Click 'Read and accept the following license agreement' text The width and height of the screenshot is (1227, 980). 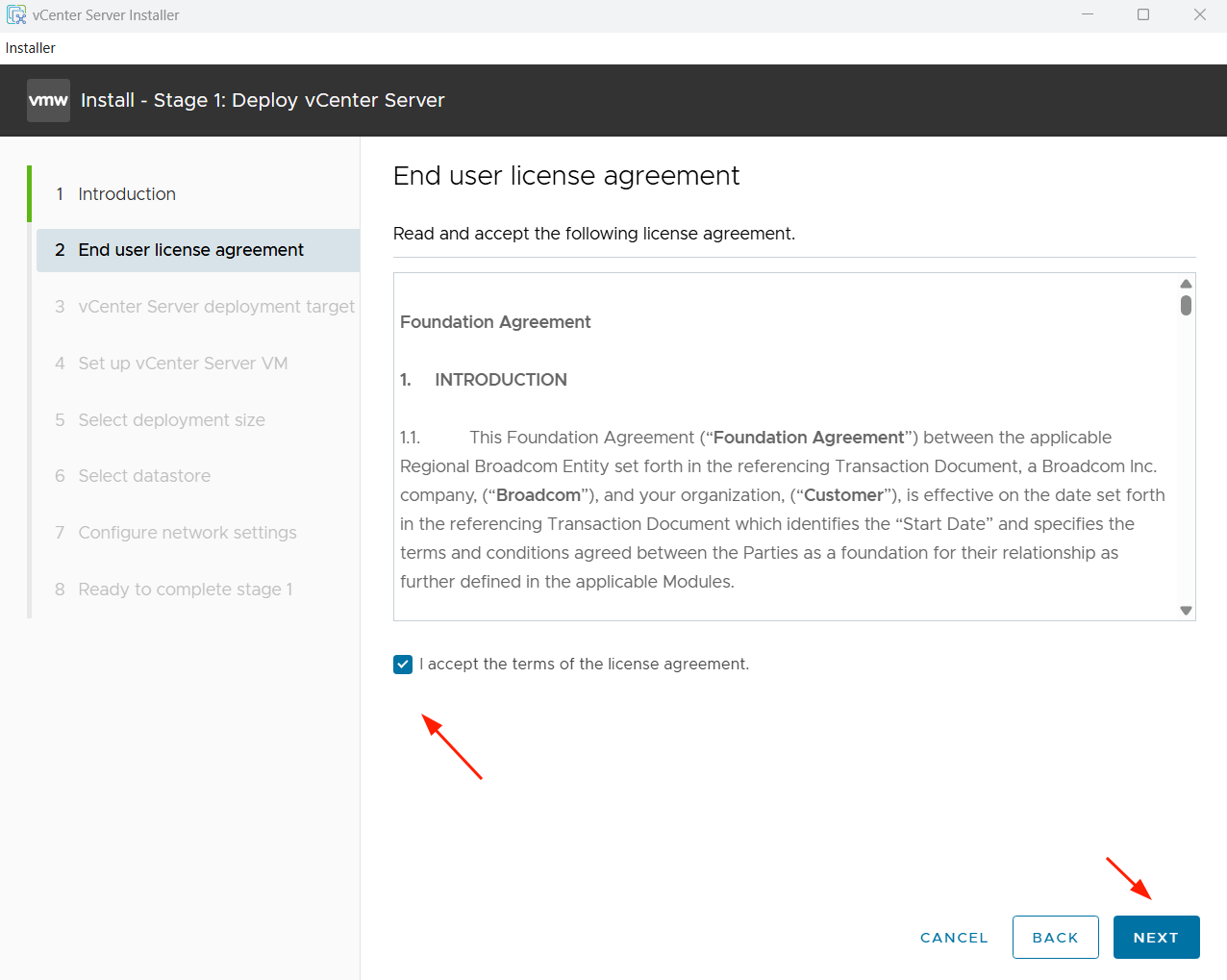(x=594, y=234)
